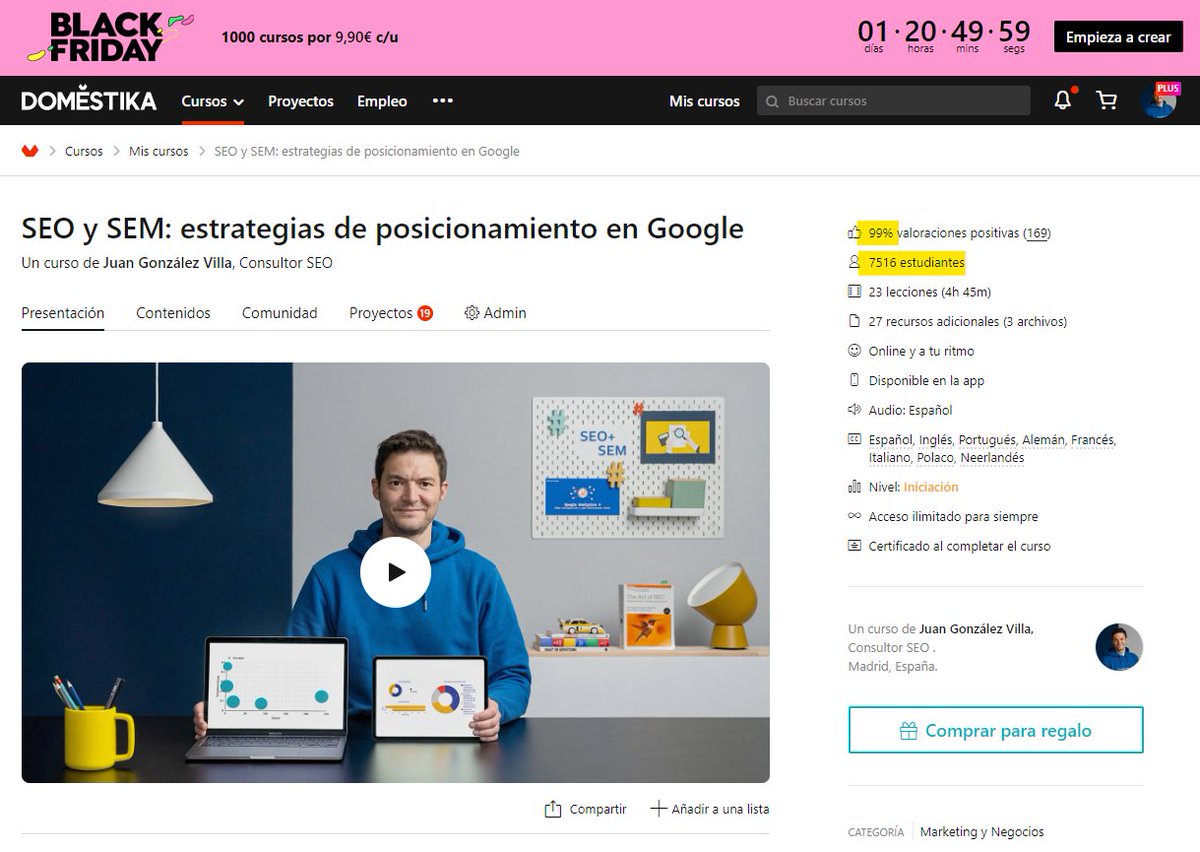Click the thumbs-up ratings icon

[x=854, y=233]
